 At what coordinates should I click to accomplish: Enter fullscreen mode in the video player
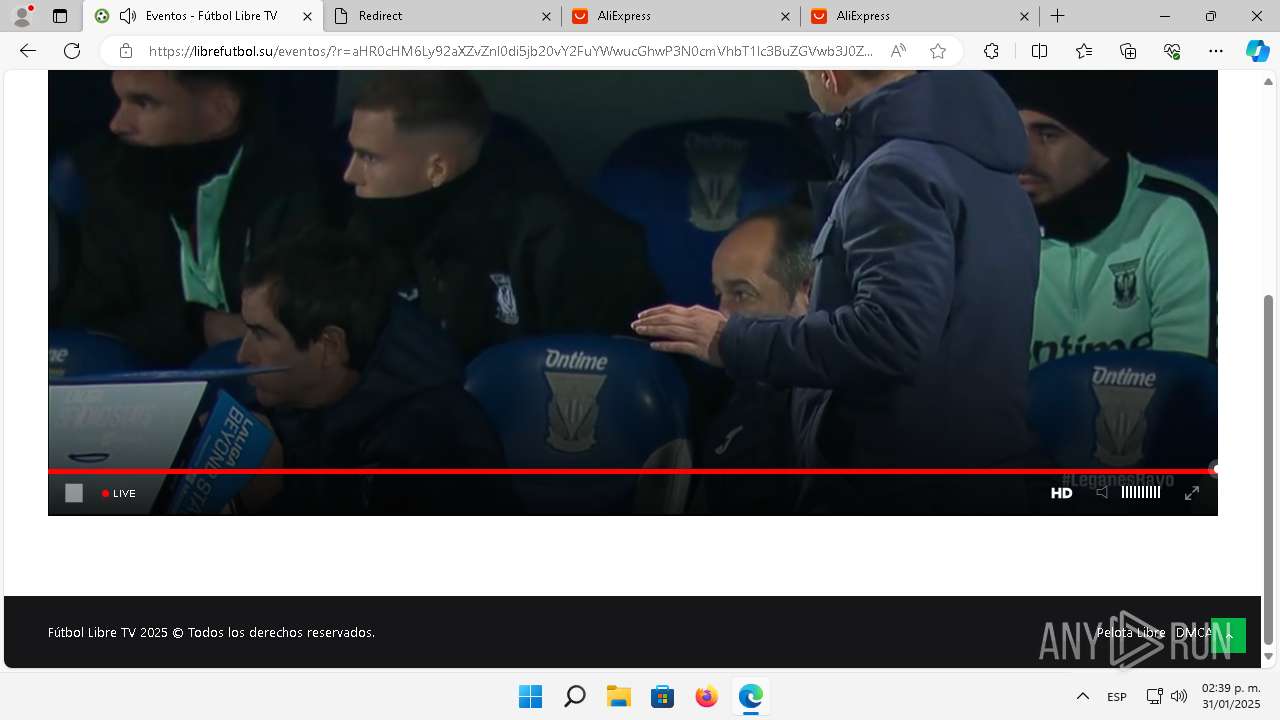click(1192, 493)
